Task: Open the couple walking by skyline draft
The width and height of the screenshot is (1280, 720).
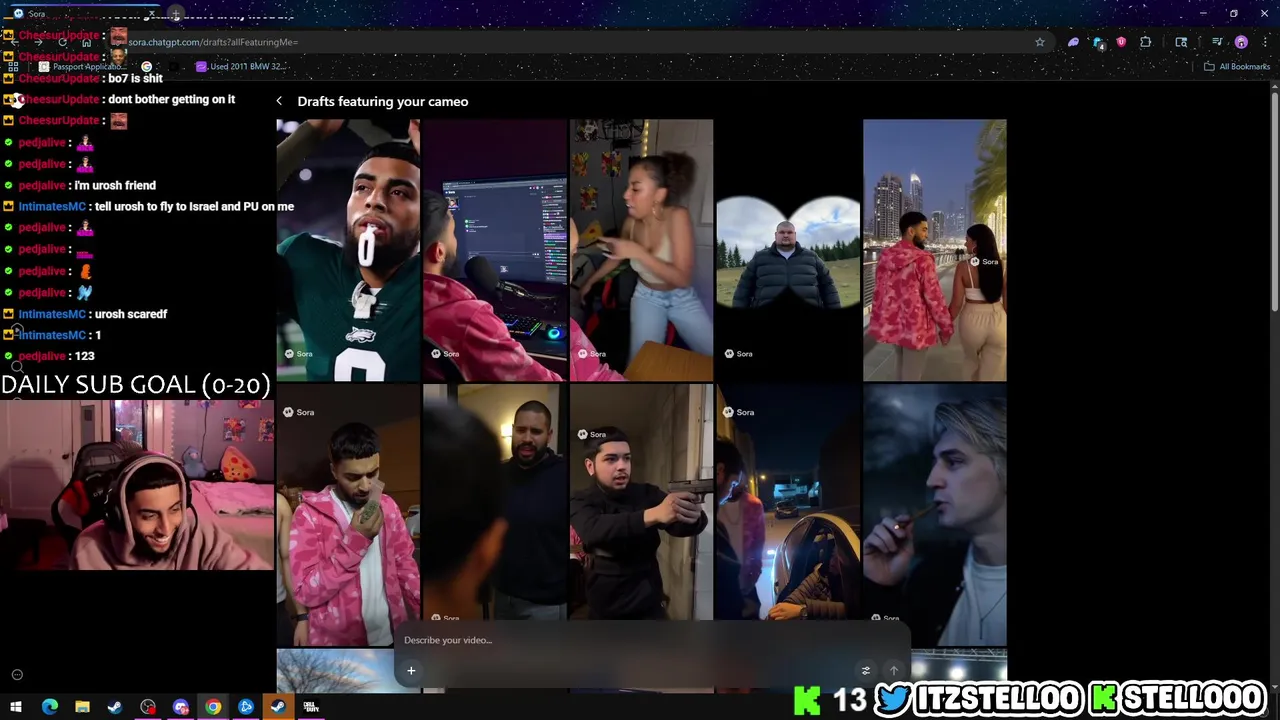Action: 935,250
